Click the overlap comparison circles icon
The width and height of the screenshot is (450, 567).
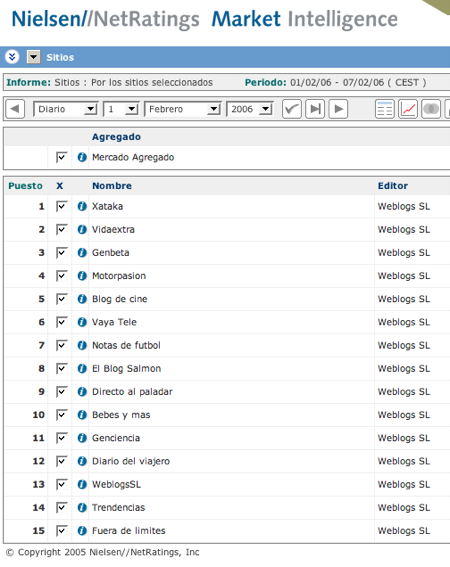431,109
